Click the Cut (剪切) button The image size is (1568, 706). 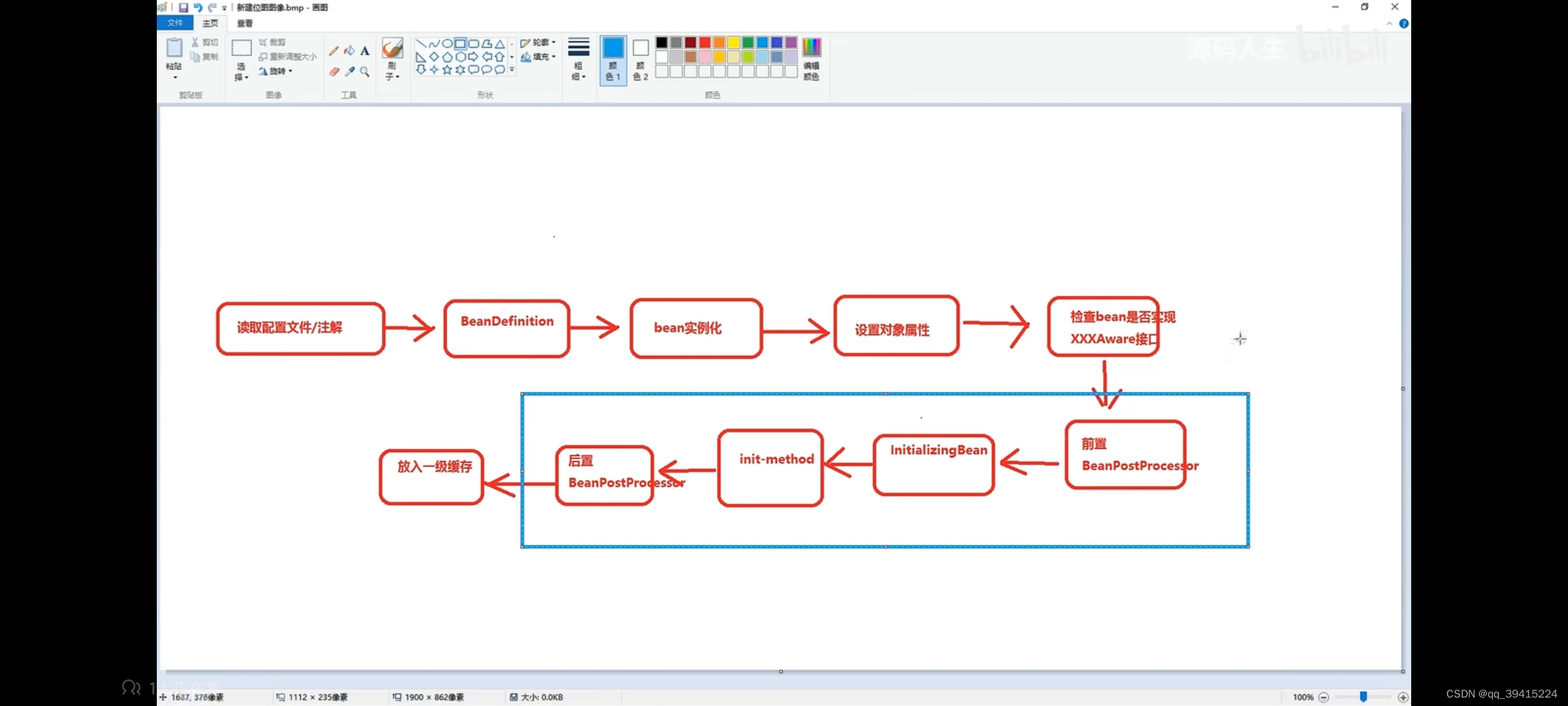pos(204,42)
